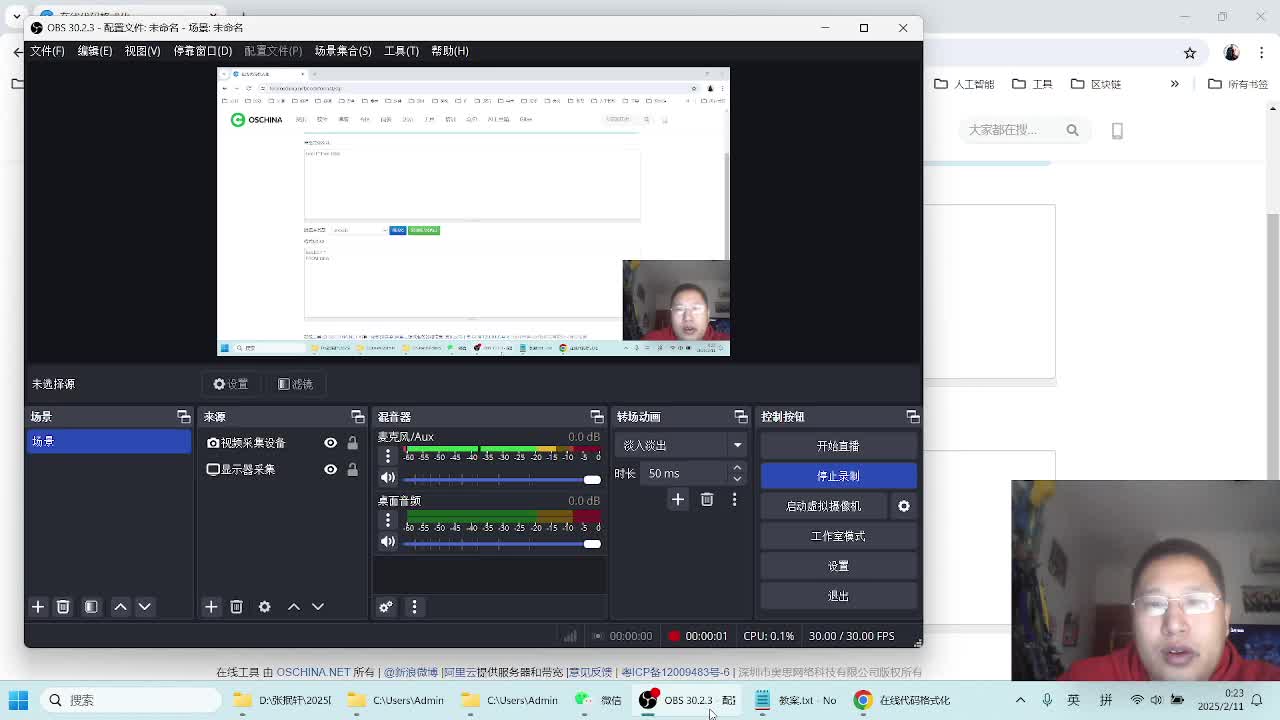The image size is (1280, 720).
Task: Click the 开始直播 button
Action: [x=838, y=446]
